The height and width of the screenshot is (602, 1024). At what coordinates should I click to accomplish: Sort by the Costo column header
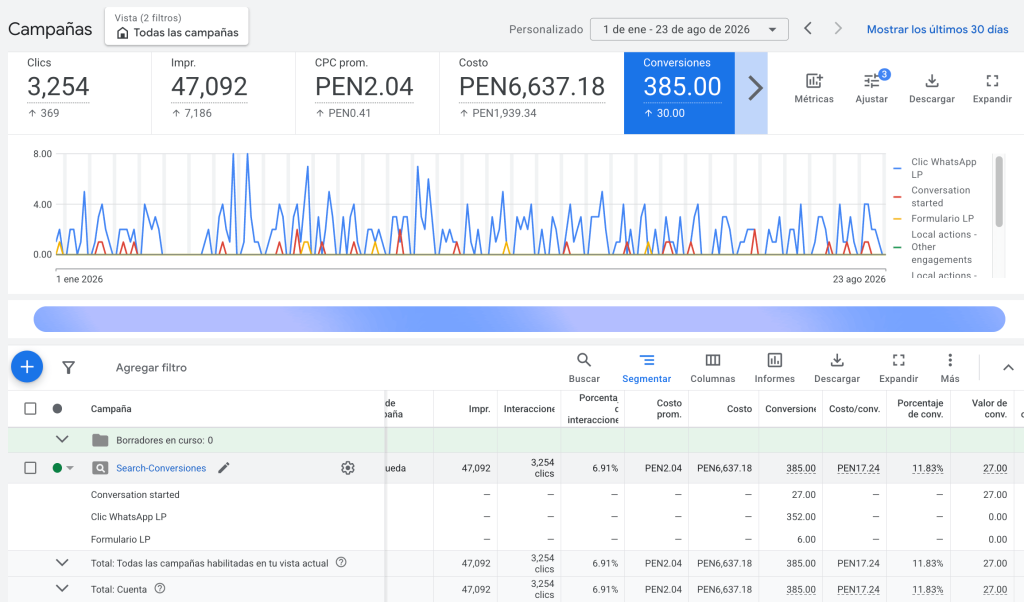[739, 409]
